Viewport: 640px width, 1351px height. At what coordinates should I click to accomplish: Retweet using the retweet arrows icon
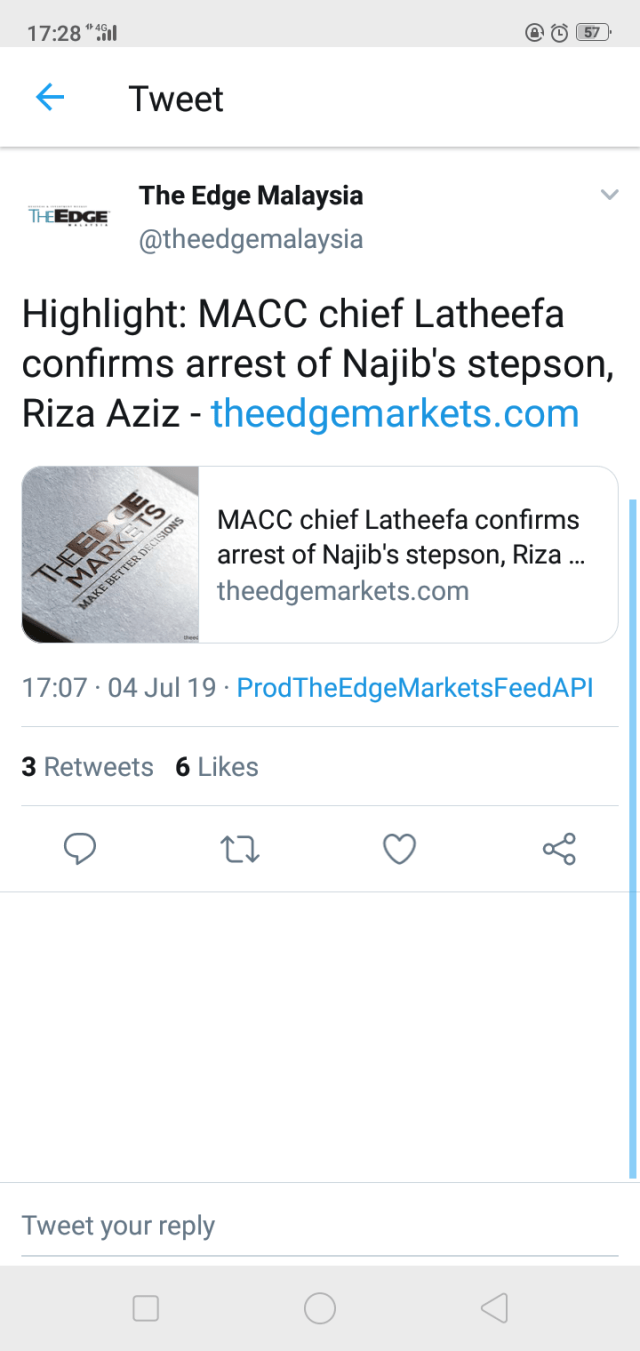pyautogui.click(x=239, y=850)
